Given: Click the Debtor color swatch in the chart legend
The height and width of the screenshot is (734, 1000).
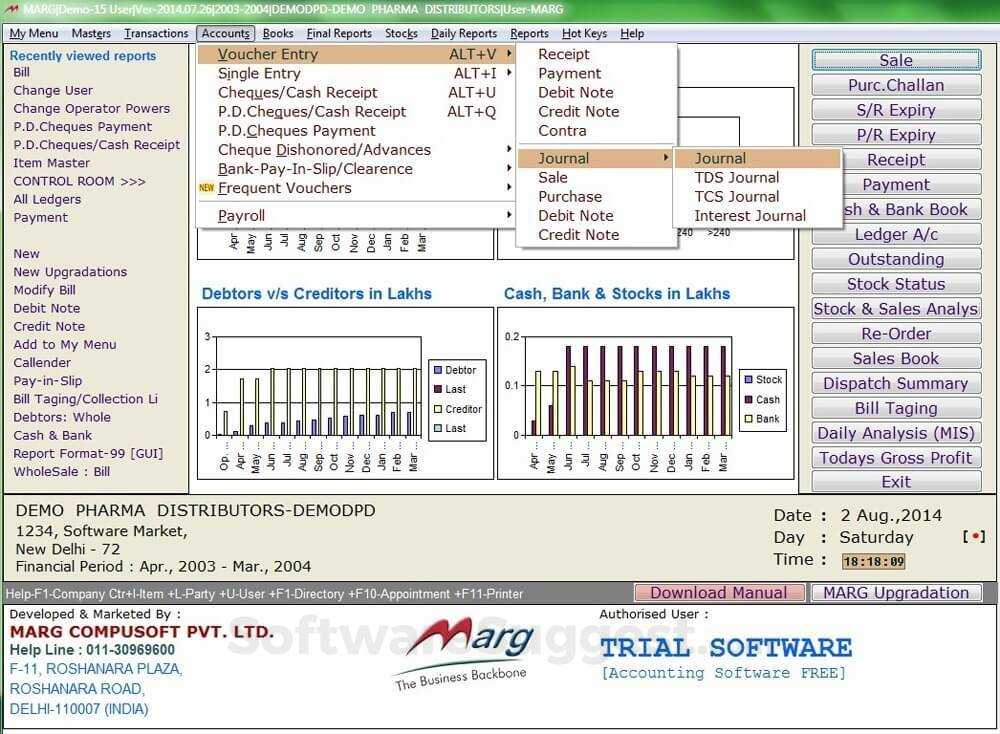Looking at the screenshot, I should click(437, 370).
